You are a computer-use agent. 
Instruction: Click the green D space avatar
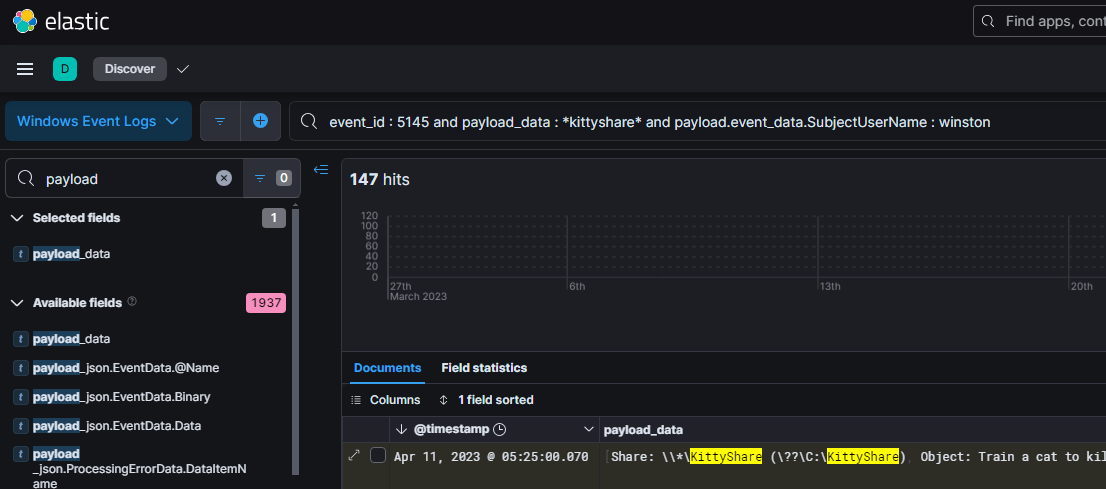[x=64, y=69]
